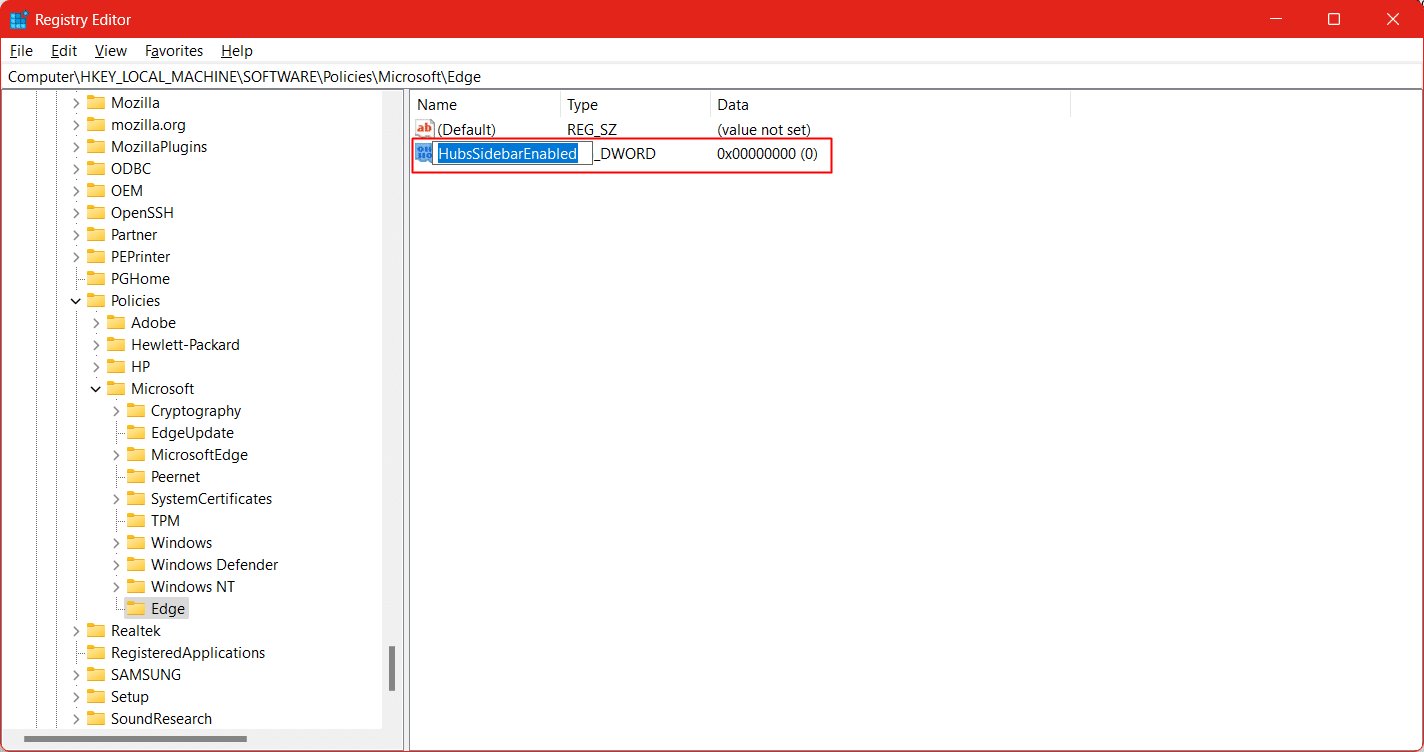Expand the HP key under Policies

96,367
